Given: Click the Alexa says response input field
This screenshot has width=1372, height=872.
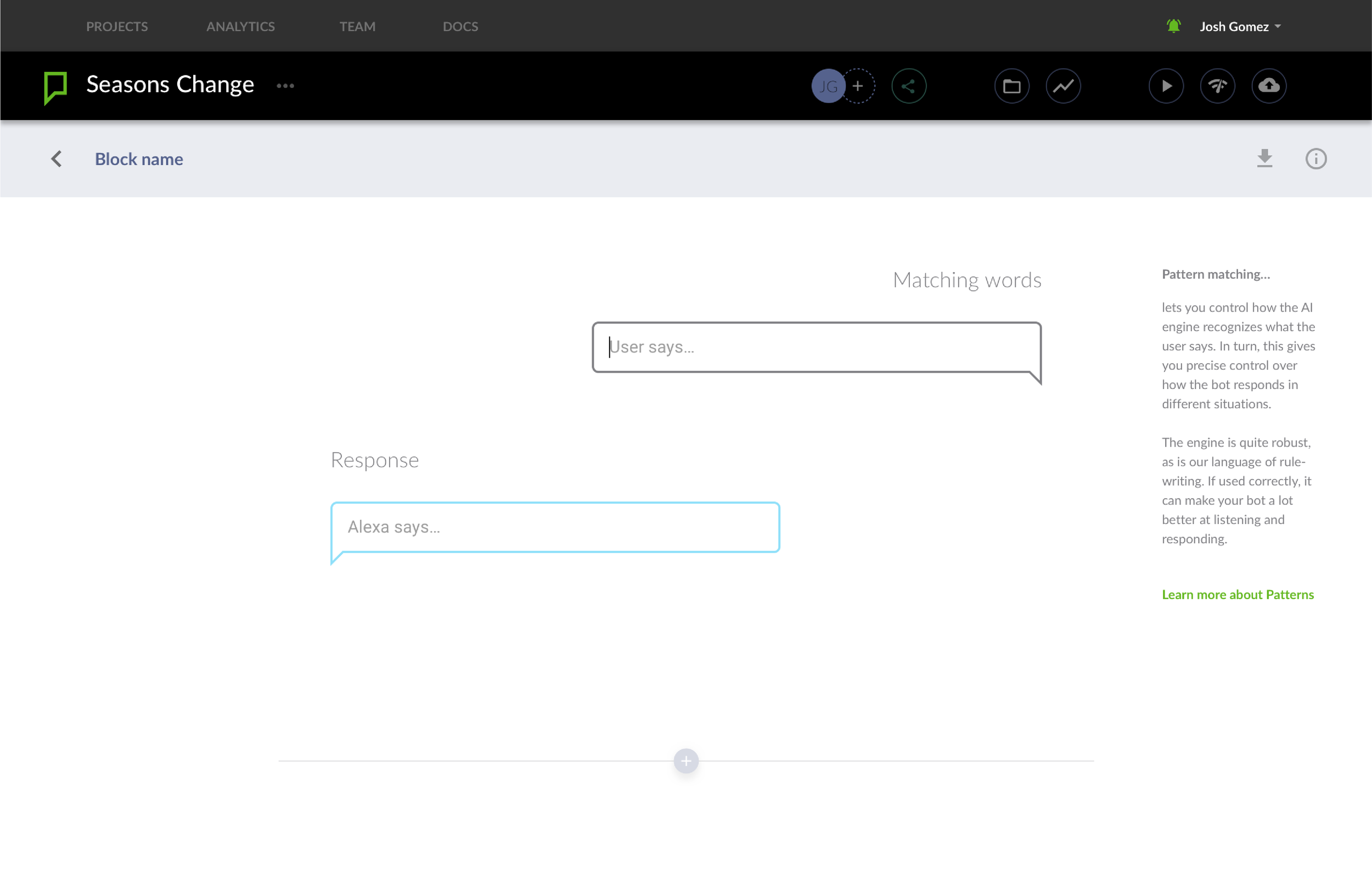Looking at the screenshot, I should point(555,527).
